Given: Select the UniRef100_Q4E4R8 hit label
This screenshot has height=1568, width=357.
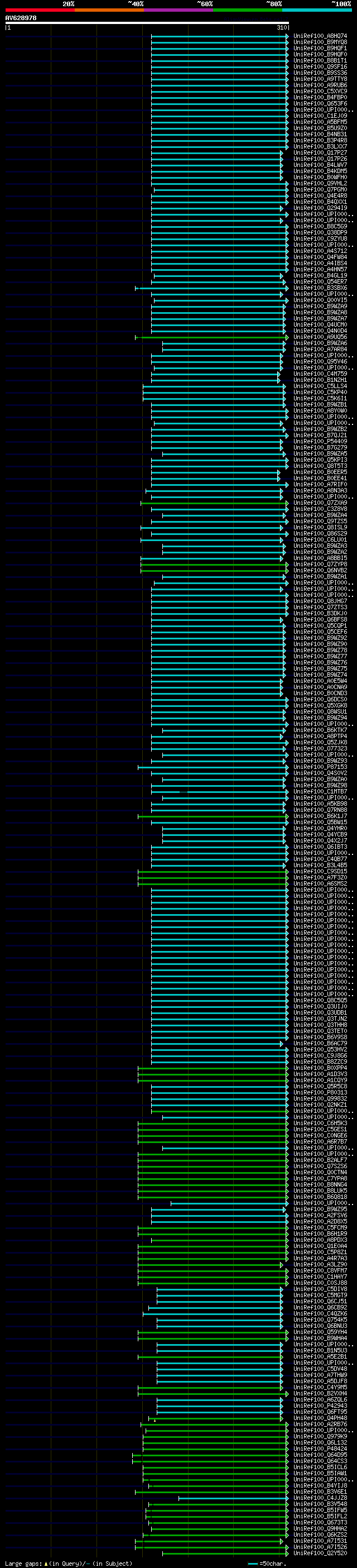Looking at the screenshot, I should 321,195.
